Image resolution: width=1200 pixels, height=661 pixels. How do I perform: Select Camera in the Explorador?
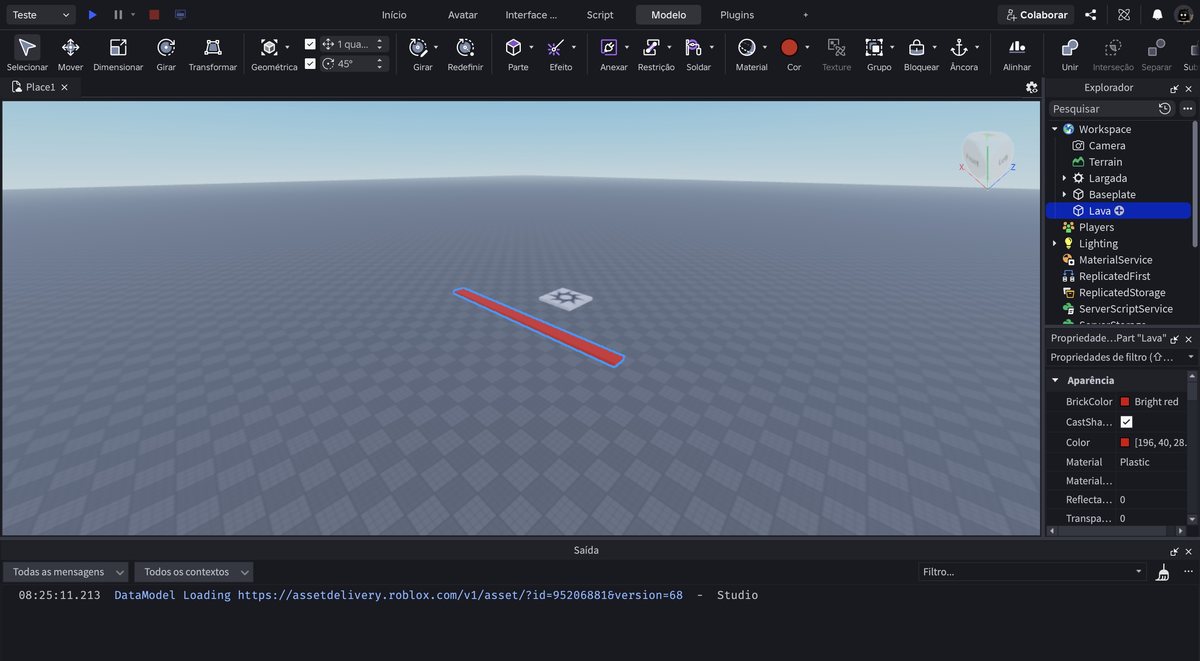point(1107,146)
